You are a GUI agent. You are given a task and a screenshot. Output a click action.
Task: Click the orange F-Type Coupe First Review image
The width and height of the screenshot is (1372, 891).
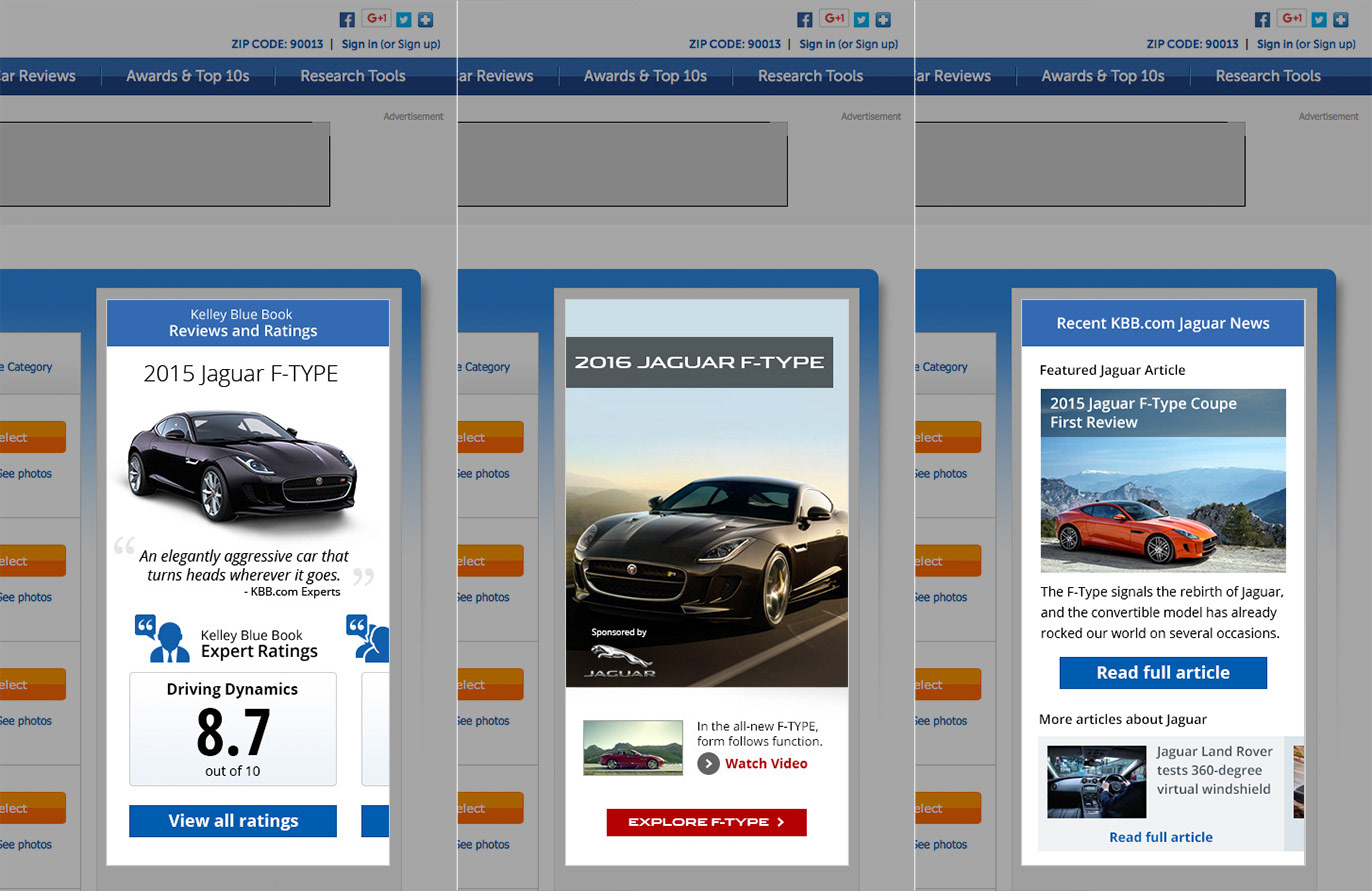pos(1163,480)
